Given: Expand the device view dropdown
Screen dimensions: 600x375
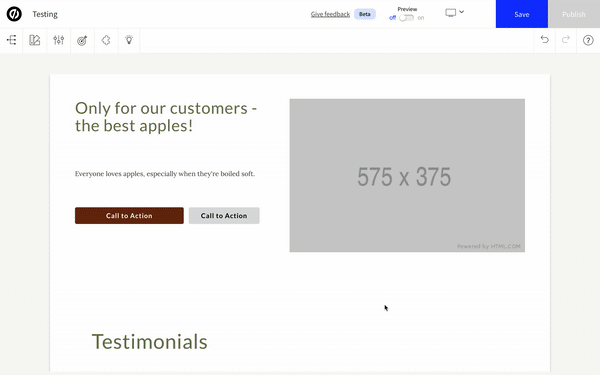Looking at the screenshot, I should (455, 13).
